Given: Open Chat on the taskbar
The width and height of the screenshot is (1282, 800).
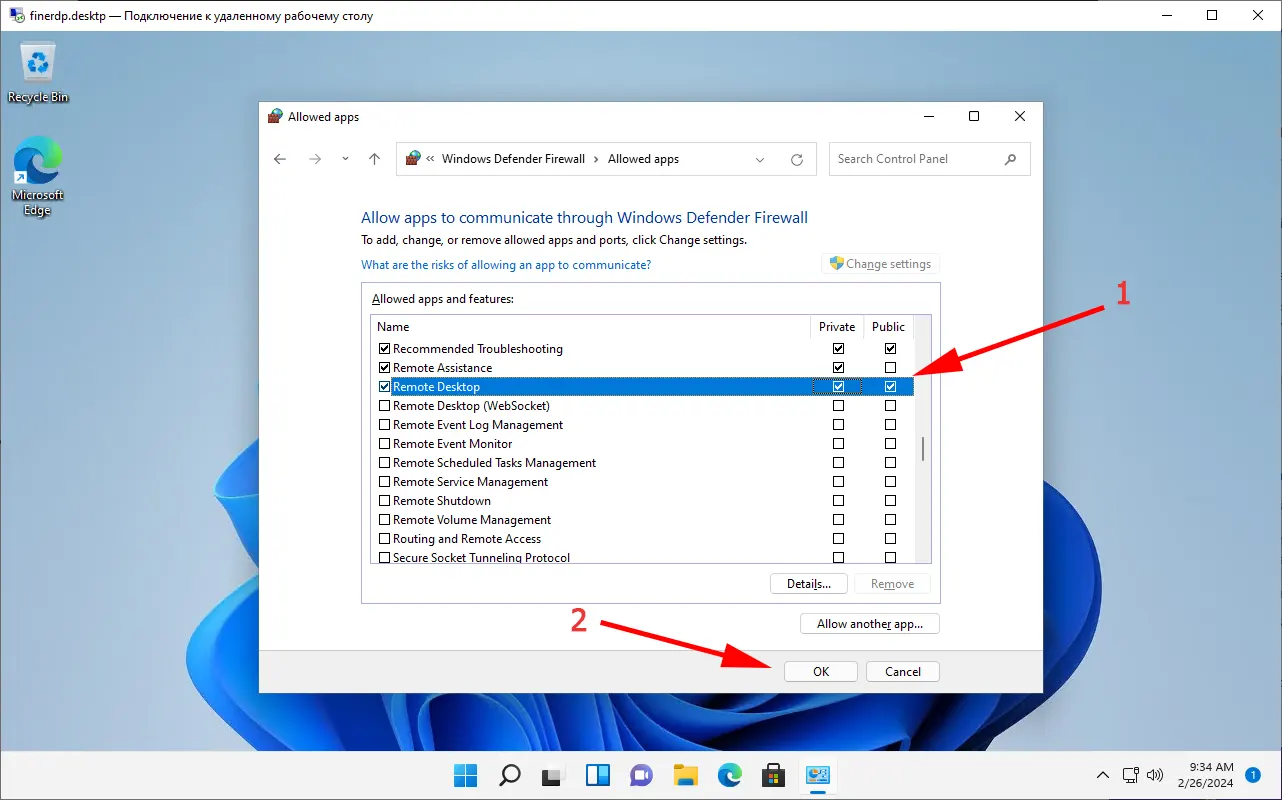Looking at the screenshot, I should pyautogui.click(x=641, y=776).
